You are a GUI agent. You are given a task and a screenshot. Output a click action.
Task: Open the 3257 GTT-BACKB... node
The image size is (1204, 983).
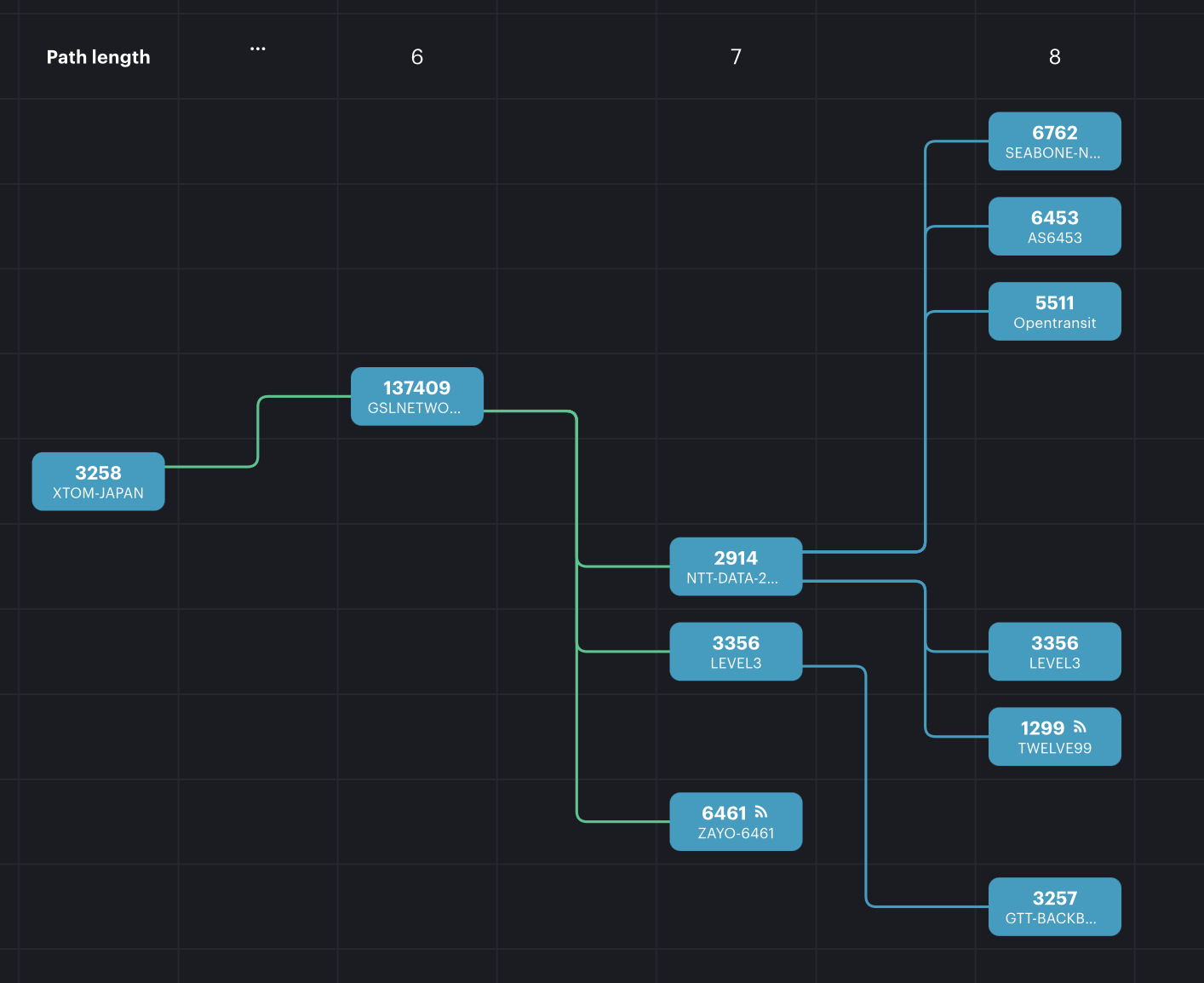coord(1054,906)
